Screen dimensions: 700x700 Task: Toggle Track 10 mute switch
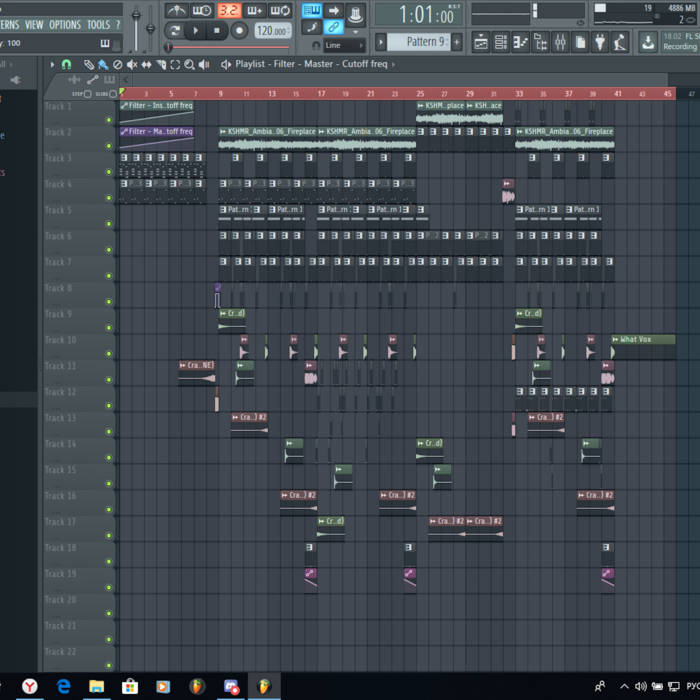109,353
